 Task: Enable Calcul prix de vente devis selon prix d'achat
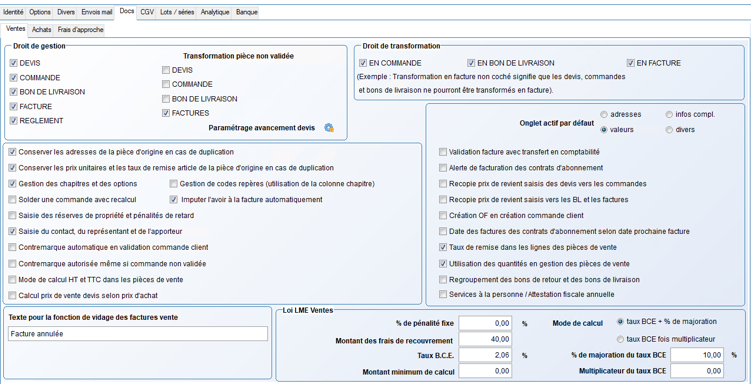click(x=12, y=295)
